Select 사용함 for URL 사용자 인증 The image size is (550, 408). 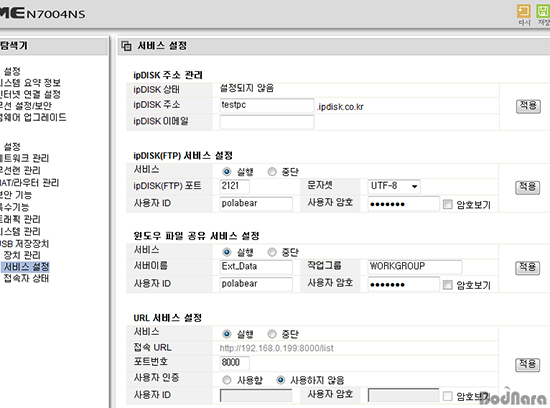(227, 380)
